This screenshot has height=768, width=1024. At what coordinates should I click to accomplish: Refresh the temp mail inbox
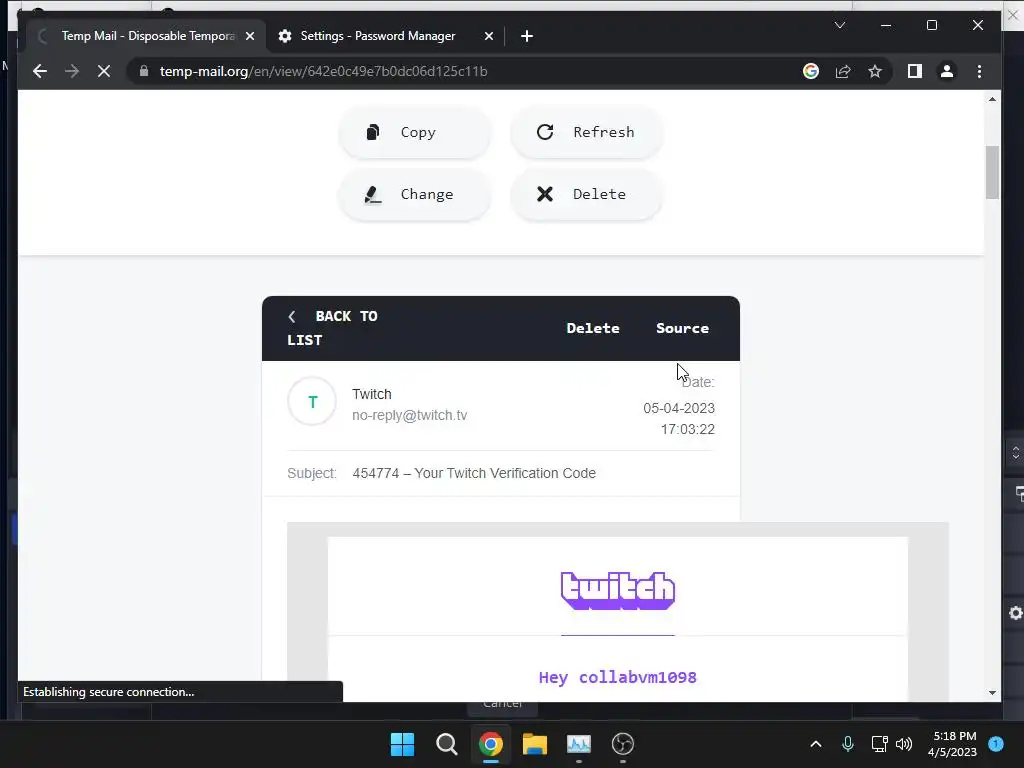[x=586, y=132]
